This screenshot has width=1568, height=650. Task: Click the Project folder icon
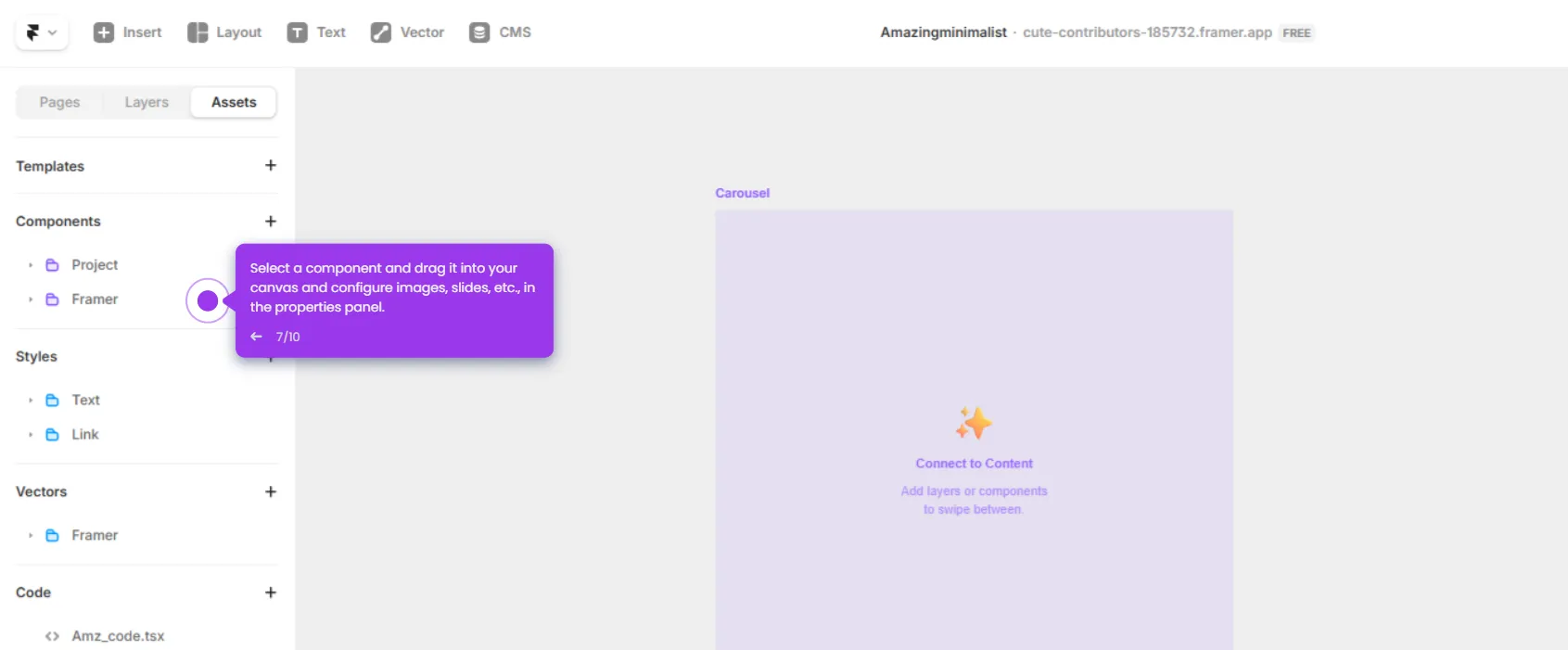click(x=53, y=265)
